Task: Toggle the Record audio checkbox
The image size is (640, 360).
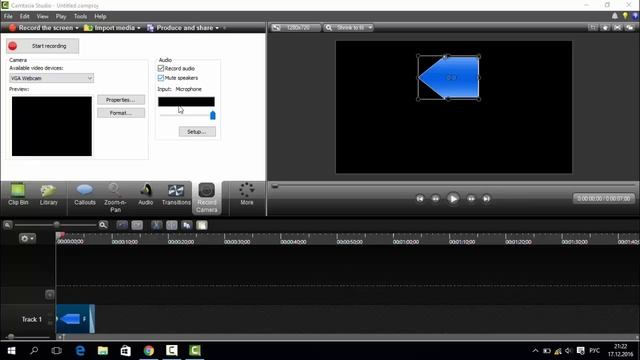Action: click(161, 68)
